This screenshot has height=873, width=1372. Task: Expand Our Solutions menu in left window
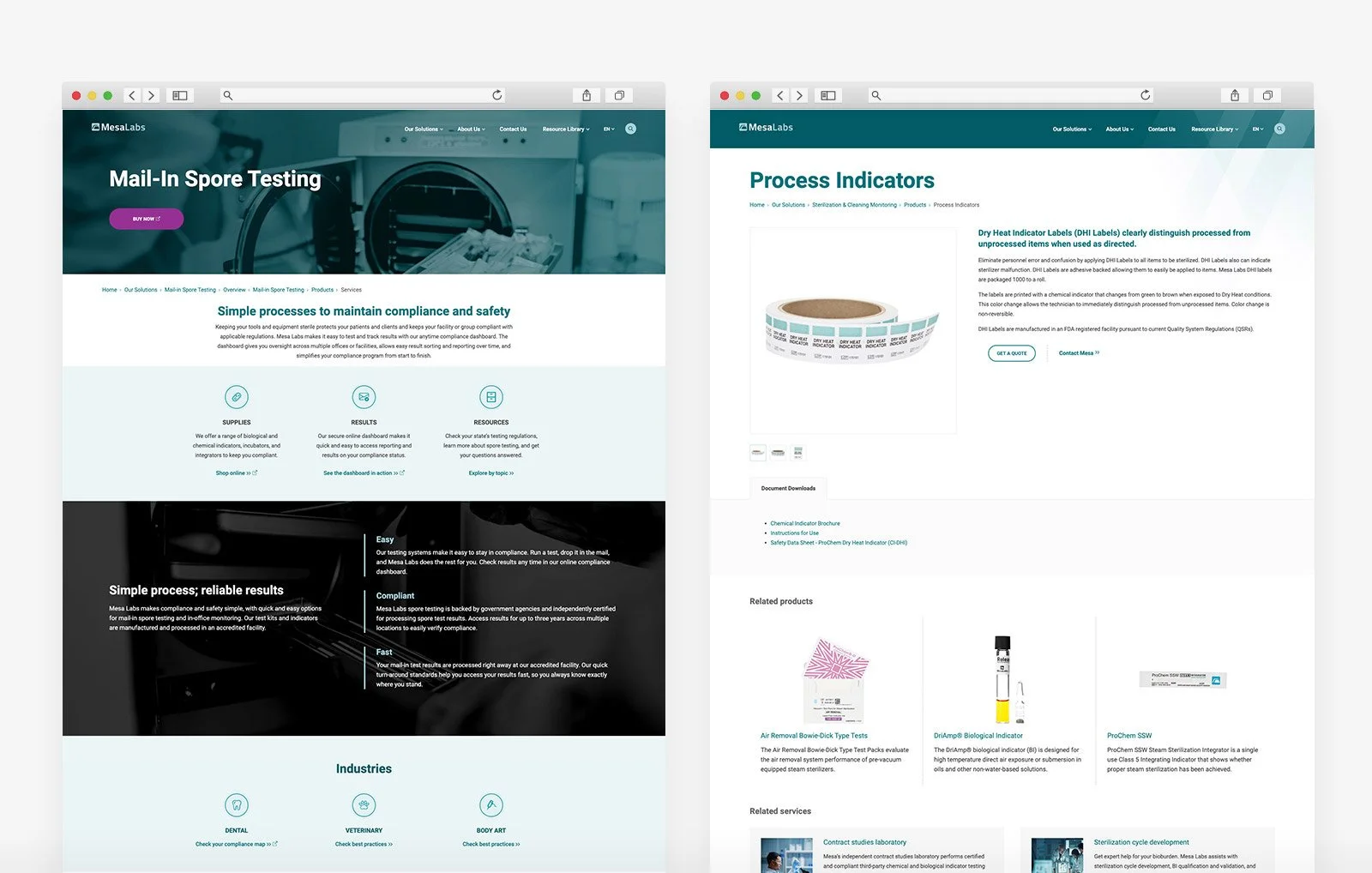(424, 129)
